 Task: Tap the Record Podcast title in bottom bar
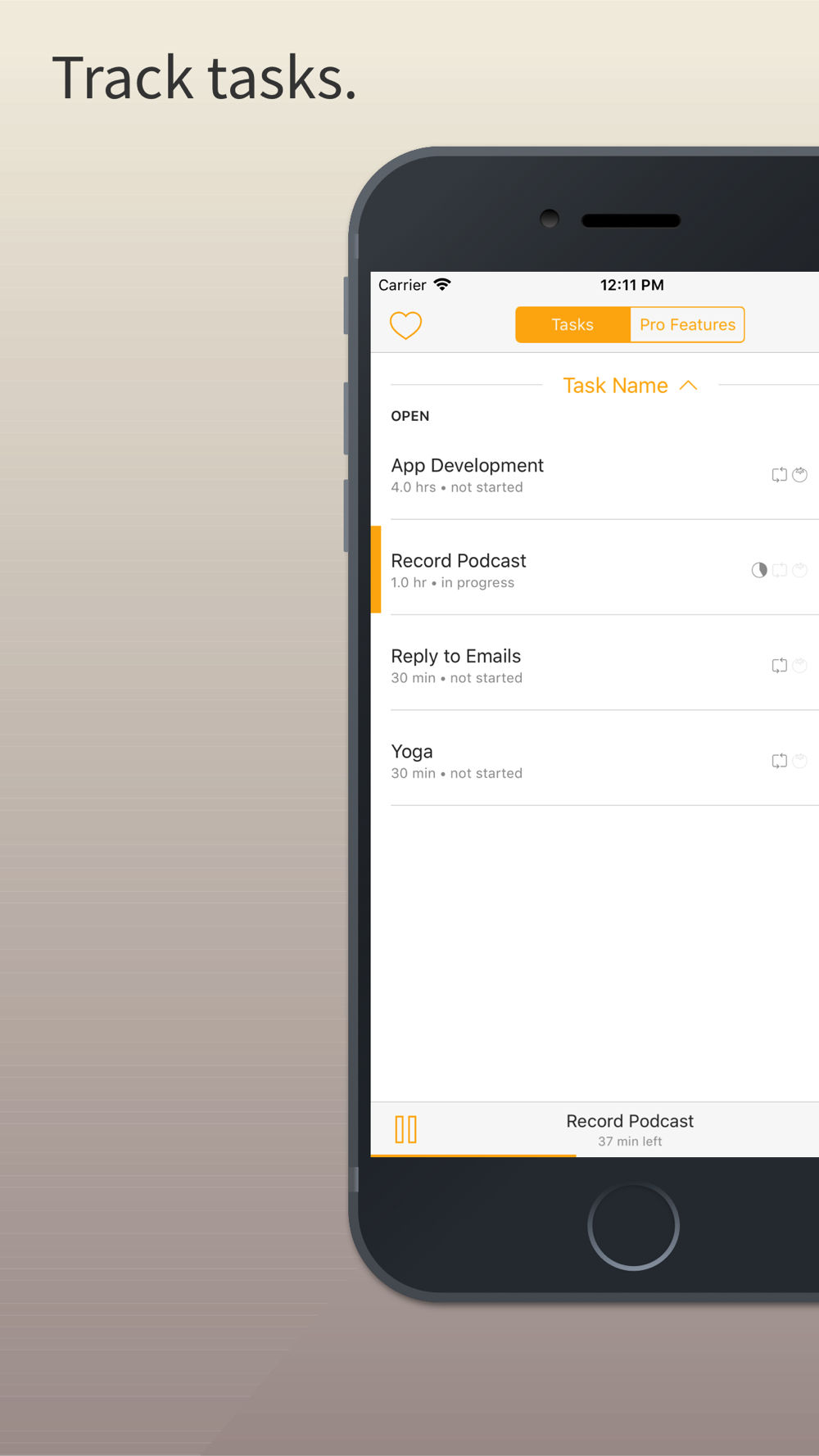(x=630, y=1121)
